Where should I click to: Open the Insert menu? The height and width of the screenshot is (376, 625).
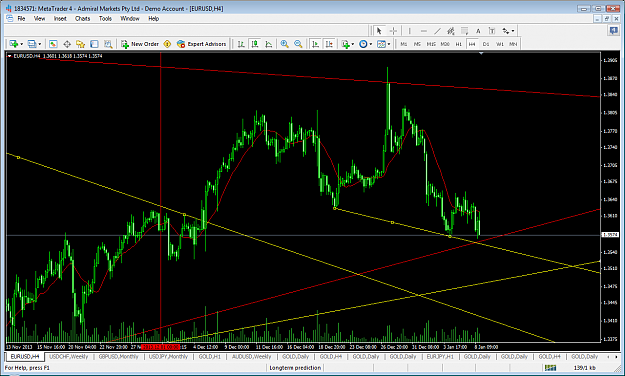[x=60, y=18]
